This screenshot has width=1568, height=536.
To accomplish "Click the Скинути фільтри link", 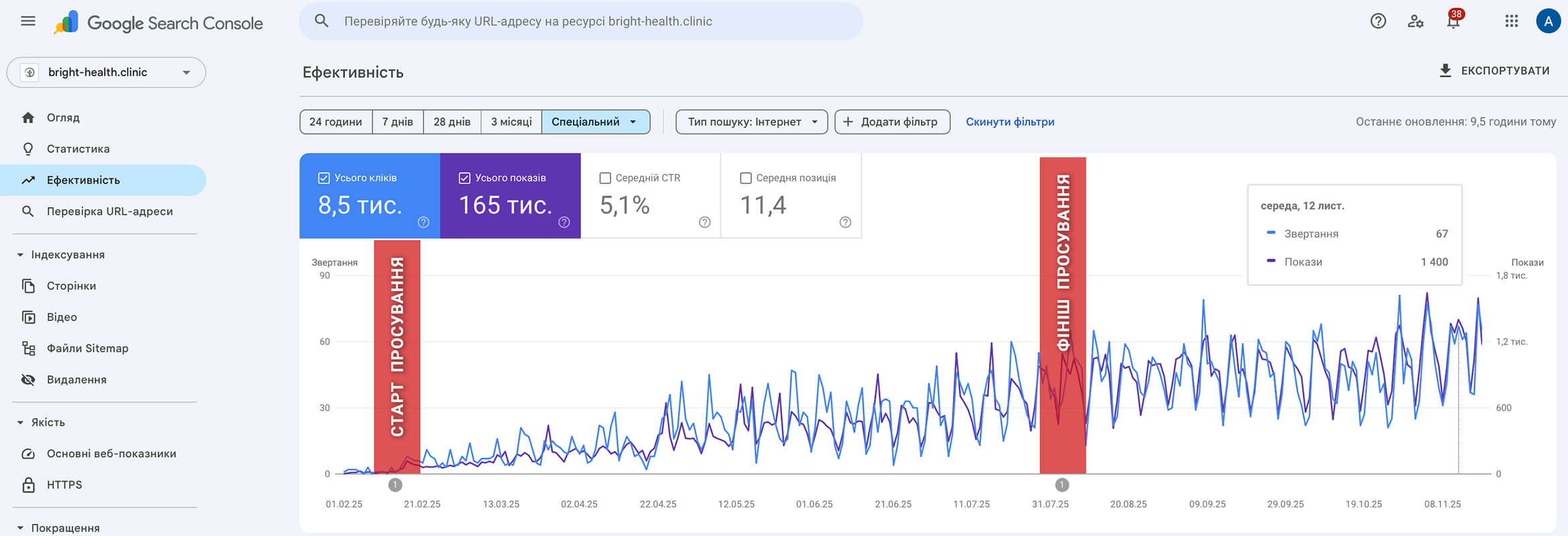I will point(1010,122).
